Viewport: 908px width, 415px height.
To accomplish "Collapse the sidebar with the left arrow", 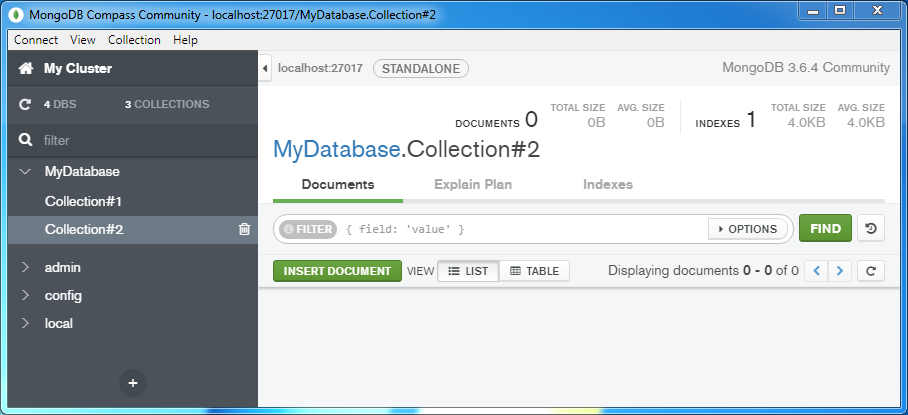I will point(265,69).
